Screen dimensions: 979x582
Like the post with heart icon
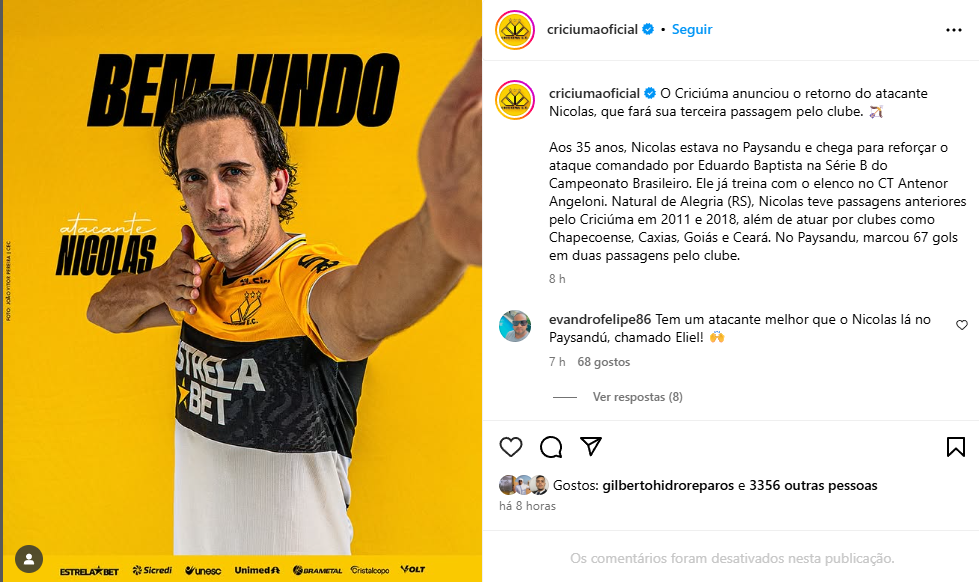[x=511, y=446]
